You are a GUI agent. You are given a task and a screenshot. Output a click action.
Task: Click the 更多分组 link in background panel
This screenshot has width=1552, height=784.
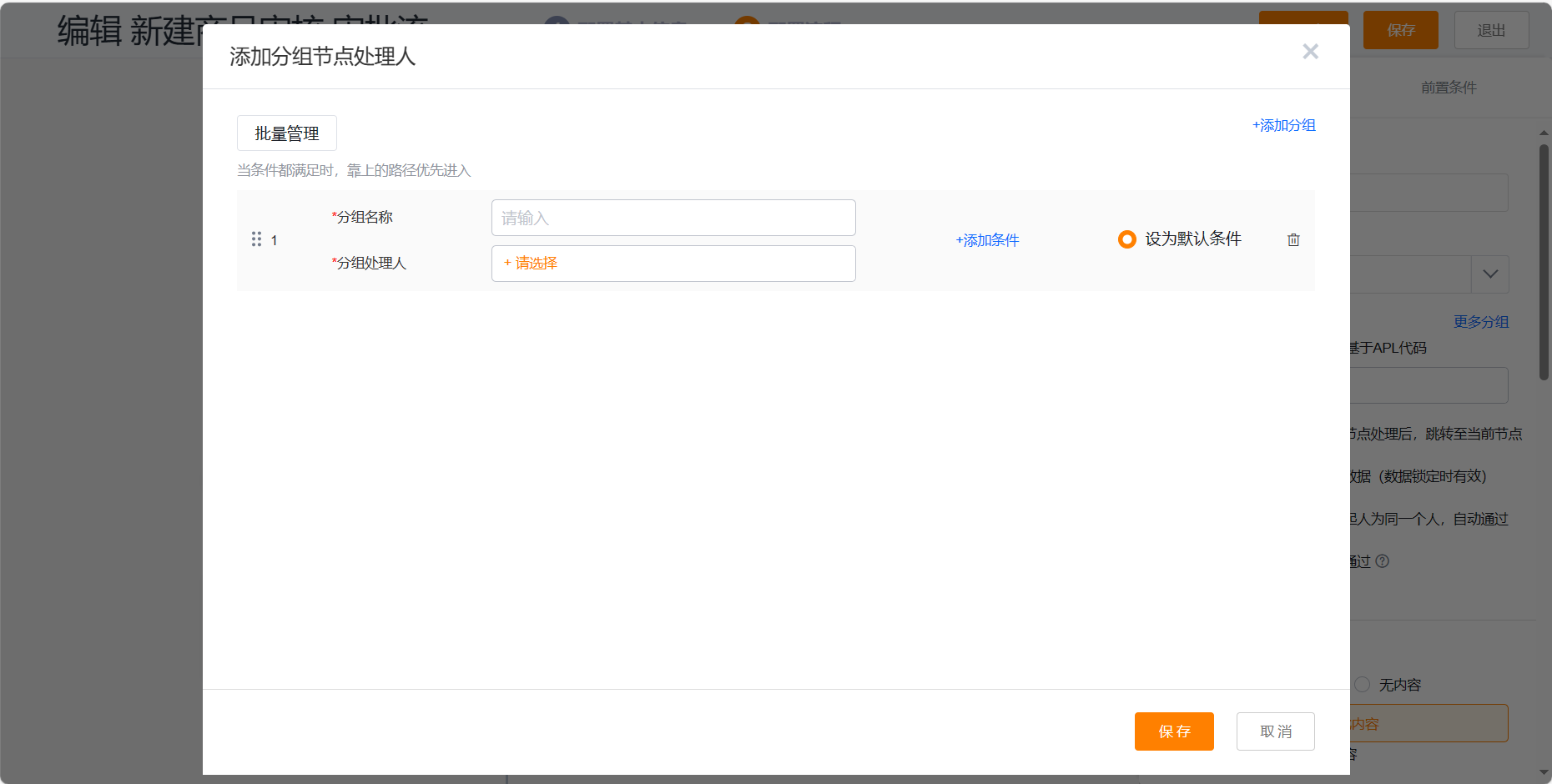pos(1481,322)
